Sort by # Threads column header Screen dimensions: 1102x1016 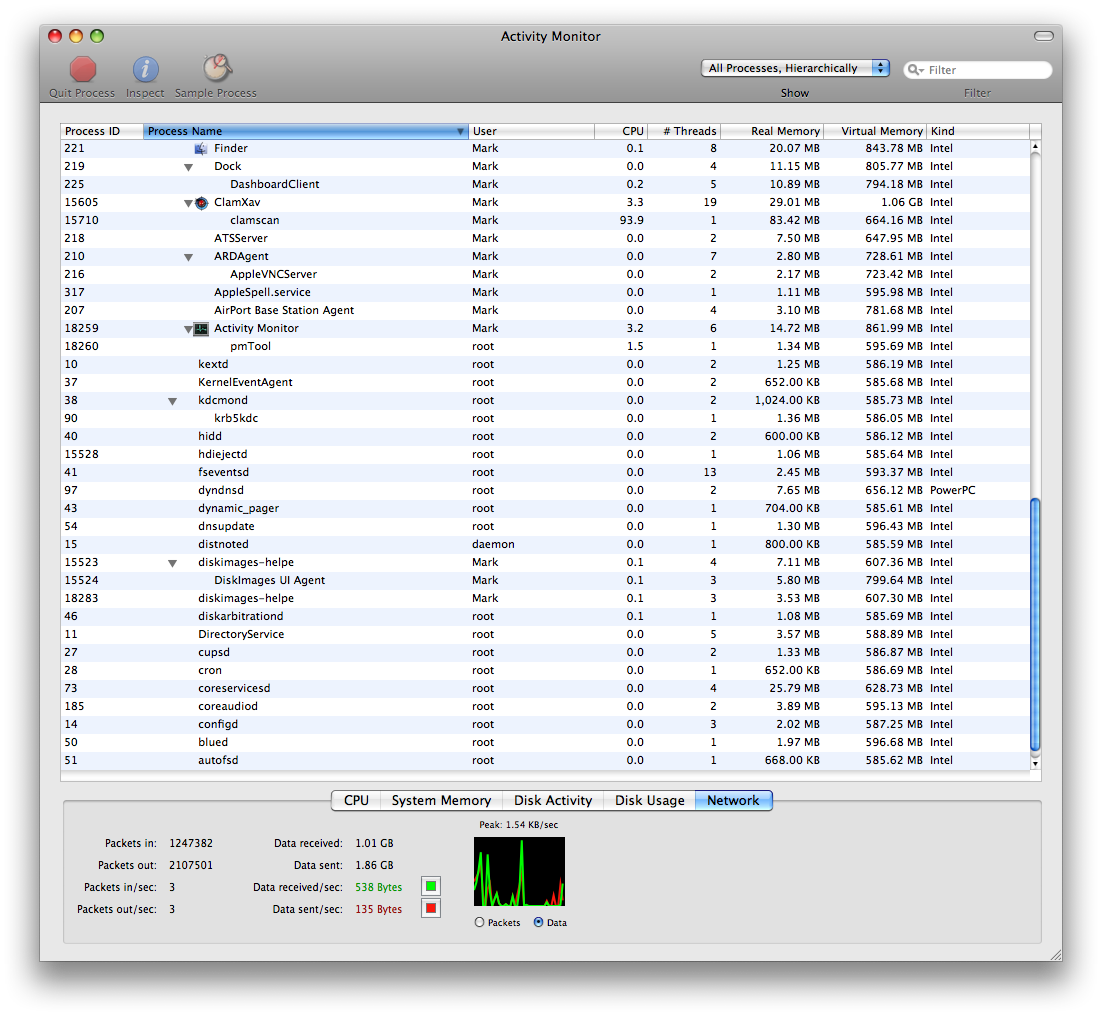click(684, 131)
